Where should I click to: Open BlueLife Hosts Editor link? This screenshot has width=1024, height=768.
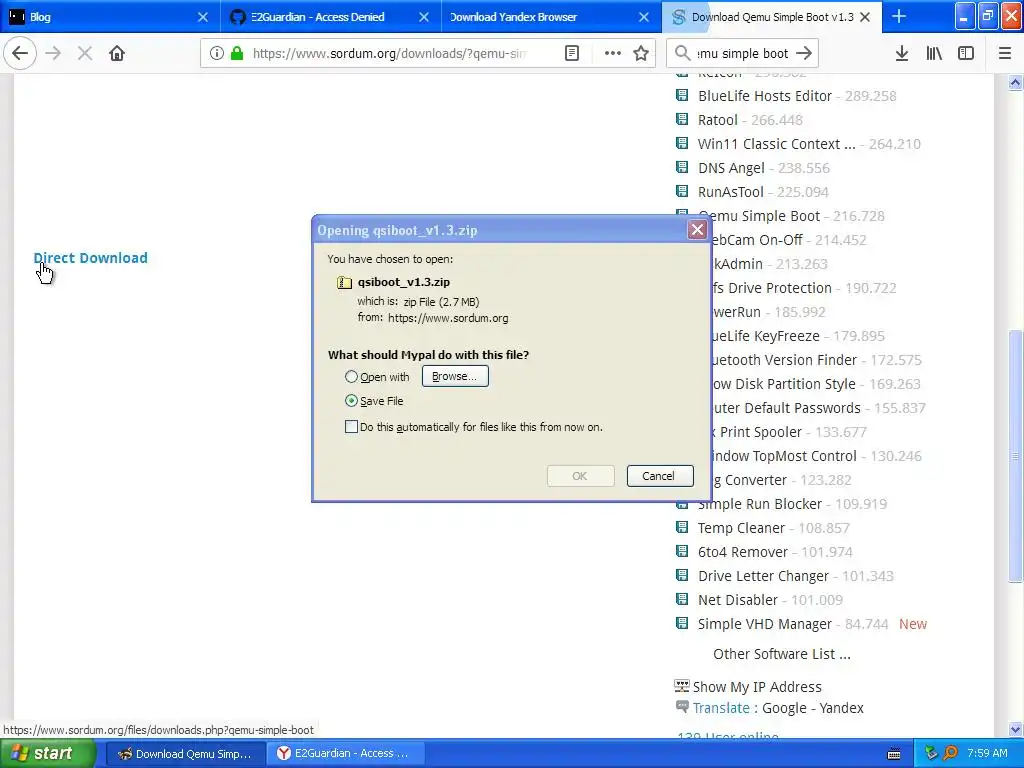click(x=764, y=96)
